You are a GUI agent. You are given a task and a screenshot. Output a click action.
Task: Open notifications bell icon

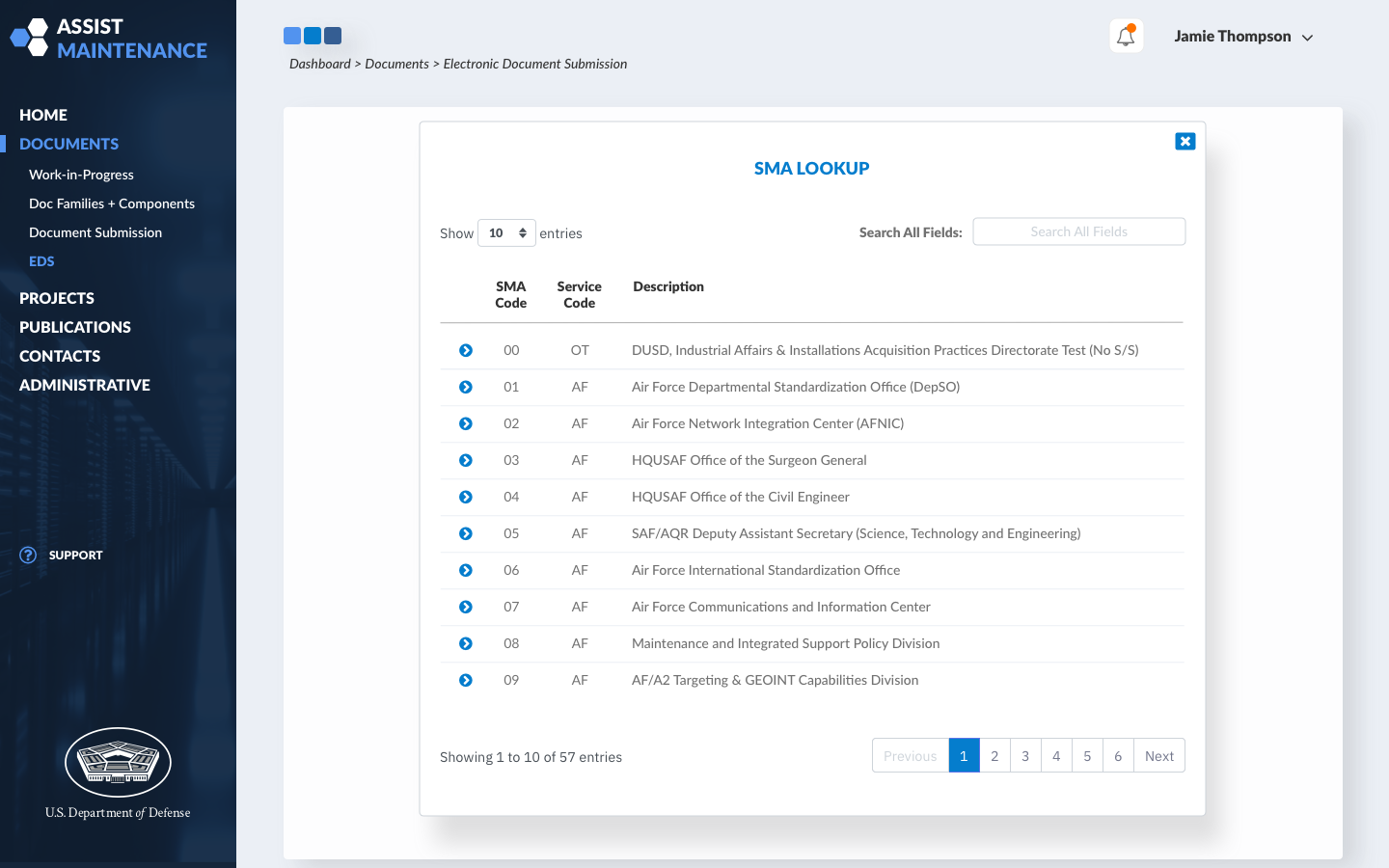tap(1126, 36)
